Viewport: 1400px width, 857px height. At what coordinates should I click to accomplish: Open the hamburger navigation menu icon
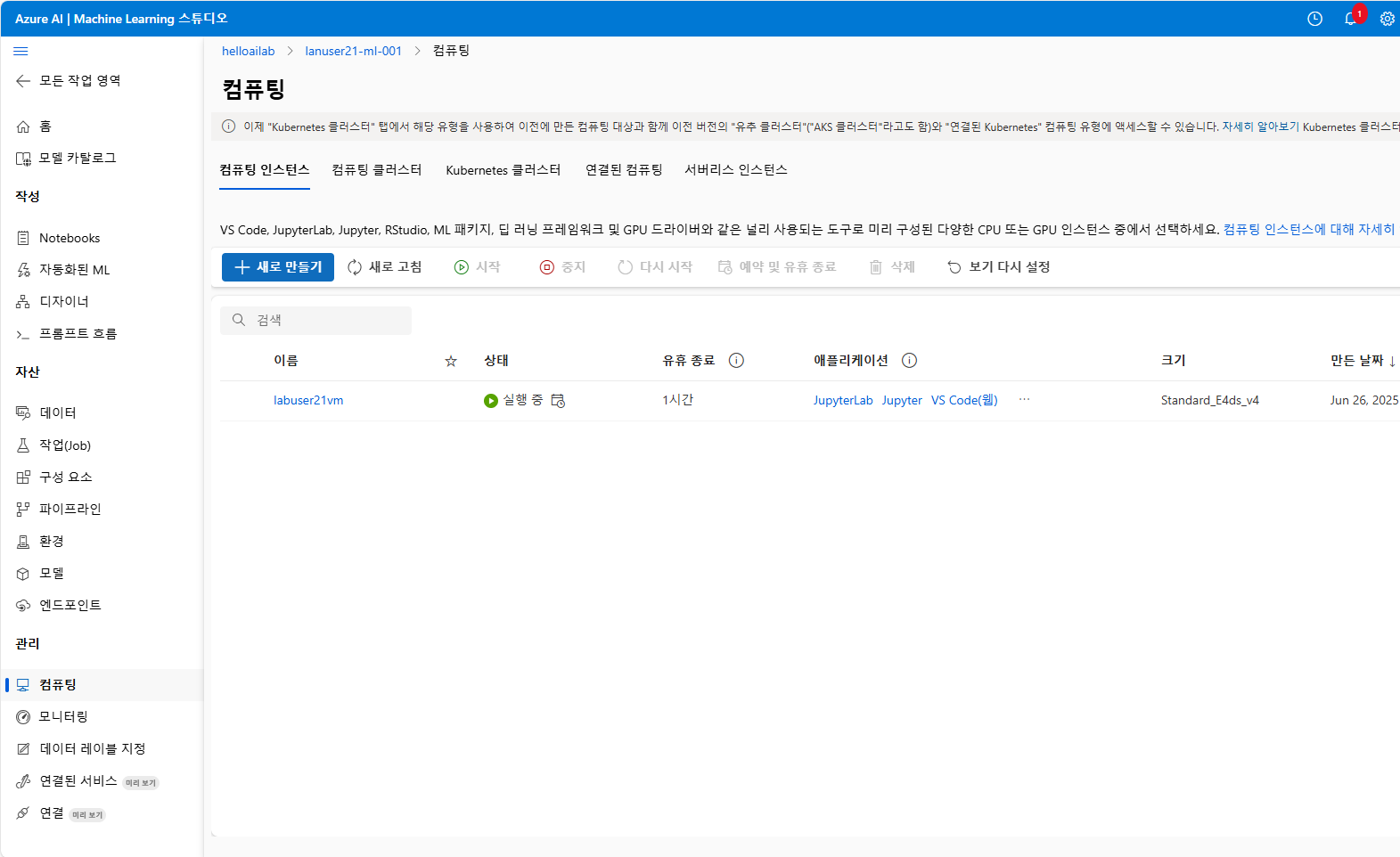pyautogui.click(x=20, y=51)
